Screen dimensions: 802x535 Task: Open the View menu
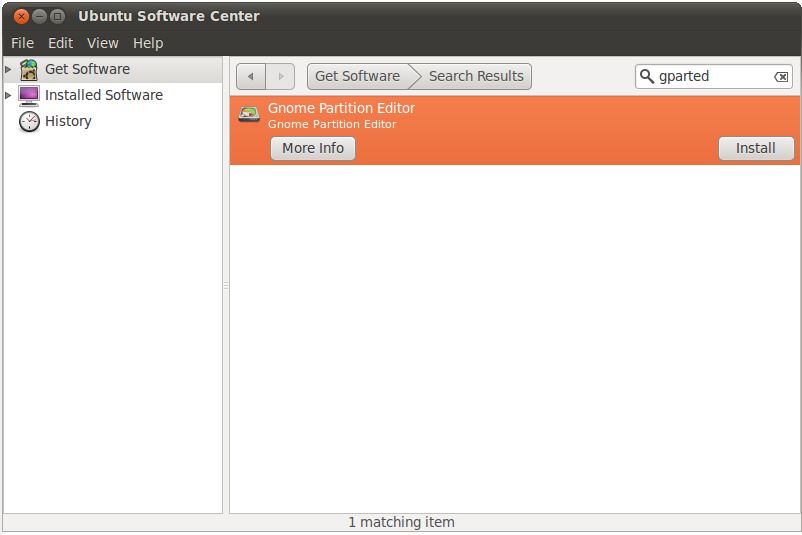coord(102,43)
